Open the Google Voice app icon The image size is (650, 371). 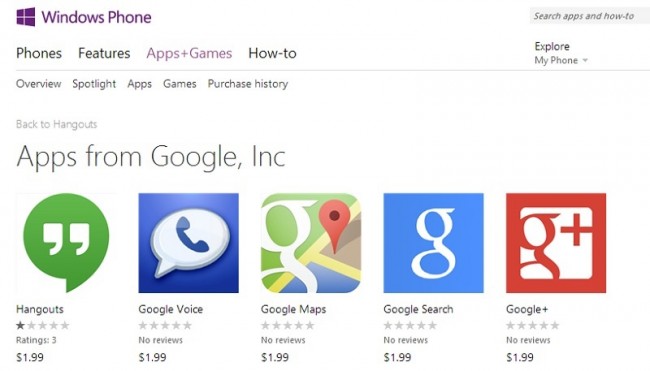click(x=189, y=243)
